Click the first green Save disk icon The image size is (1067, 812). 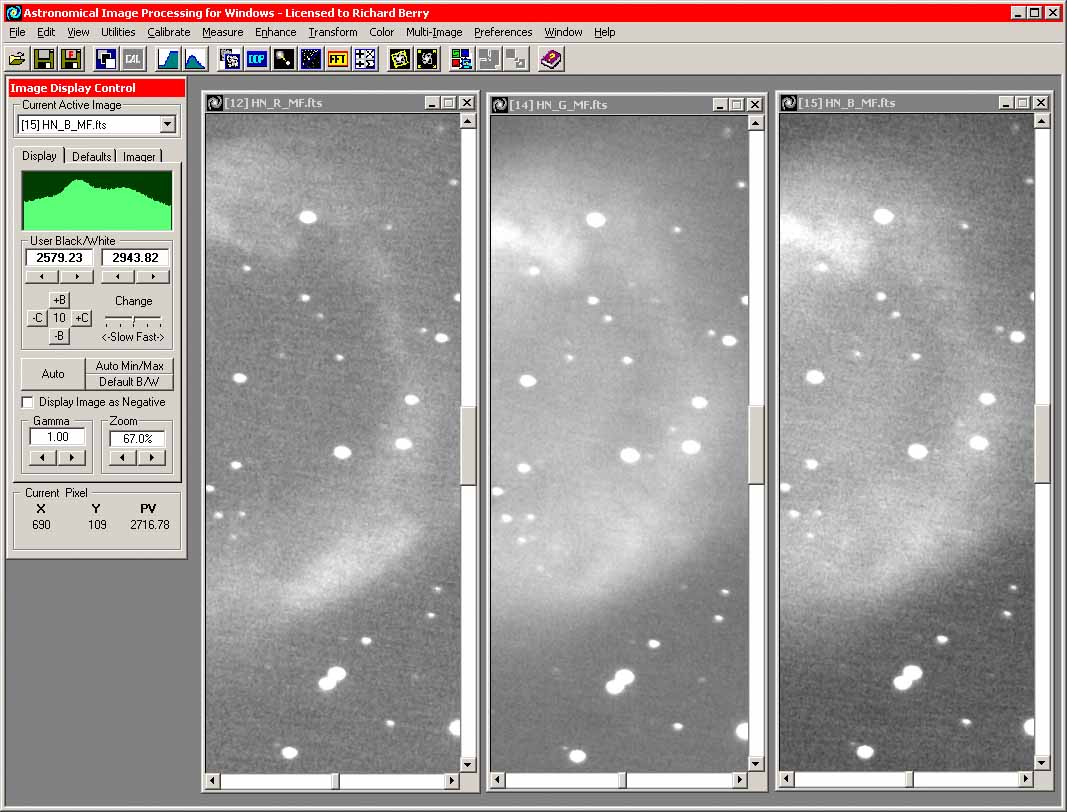tap(44, 59)
